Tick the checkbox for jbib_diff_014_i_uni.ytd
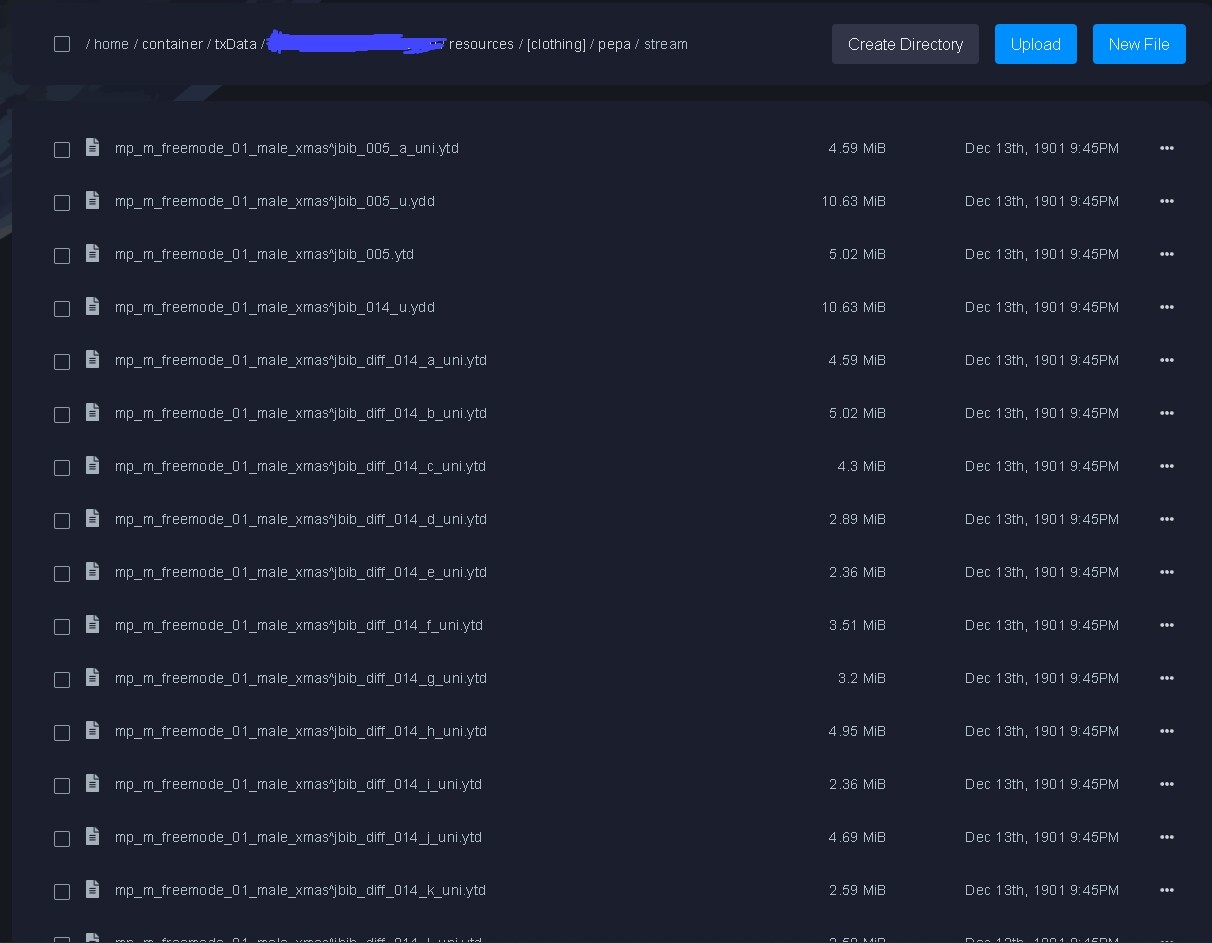Screen dimensions: 1212x943 (62, 785)
